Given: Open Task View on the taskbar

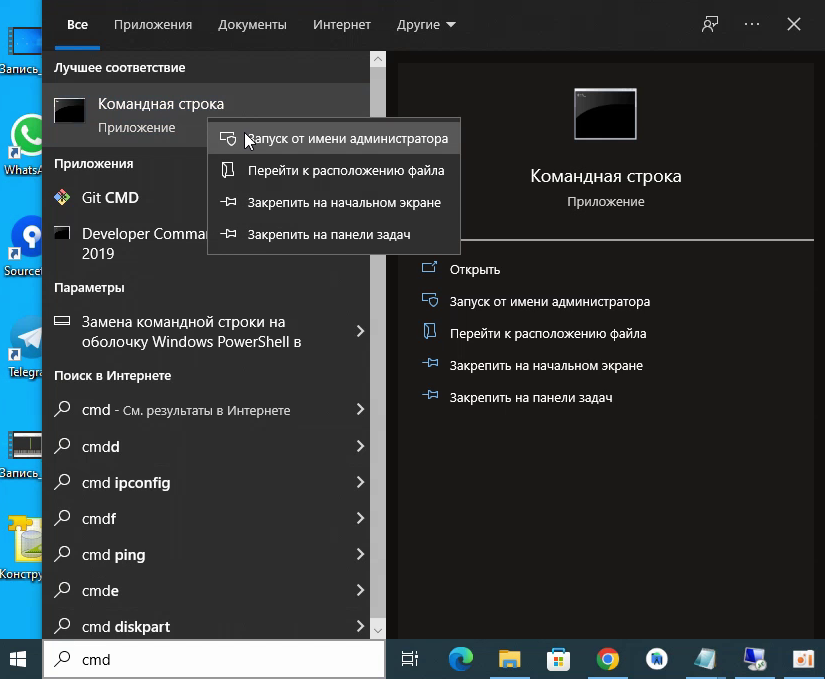Looking at the screenshot, I should (x=409, y=659).
